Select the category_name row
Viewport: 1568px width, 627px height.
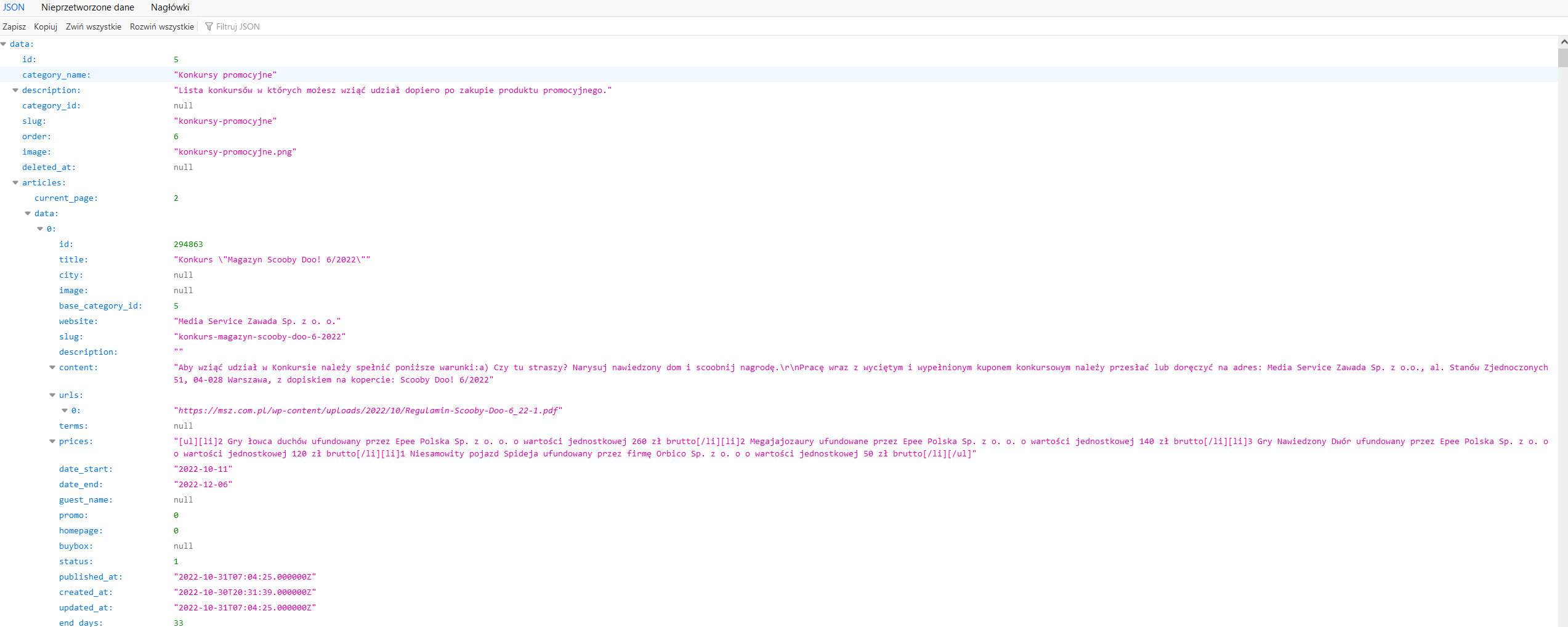click(x=56, y=75)
